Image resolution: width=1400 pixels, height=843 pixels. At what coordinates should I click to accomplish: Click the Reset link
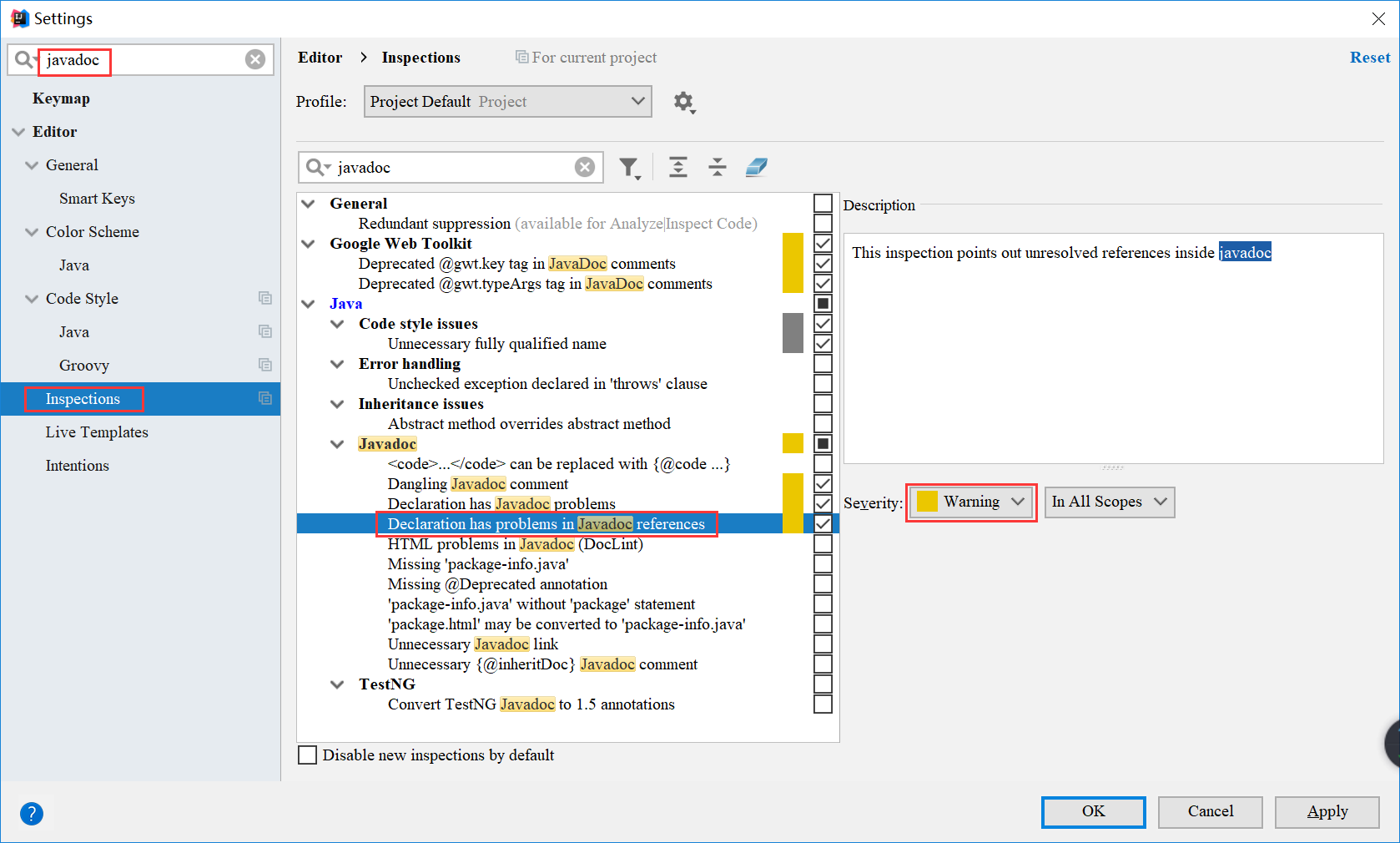coord(1370,57)
